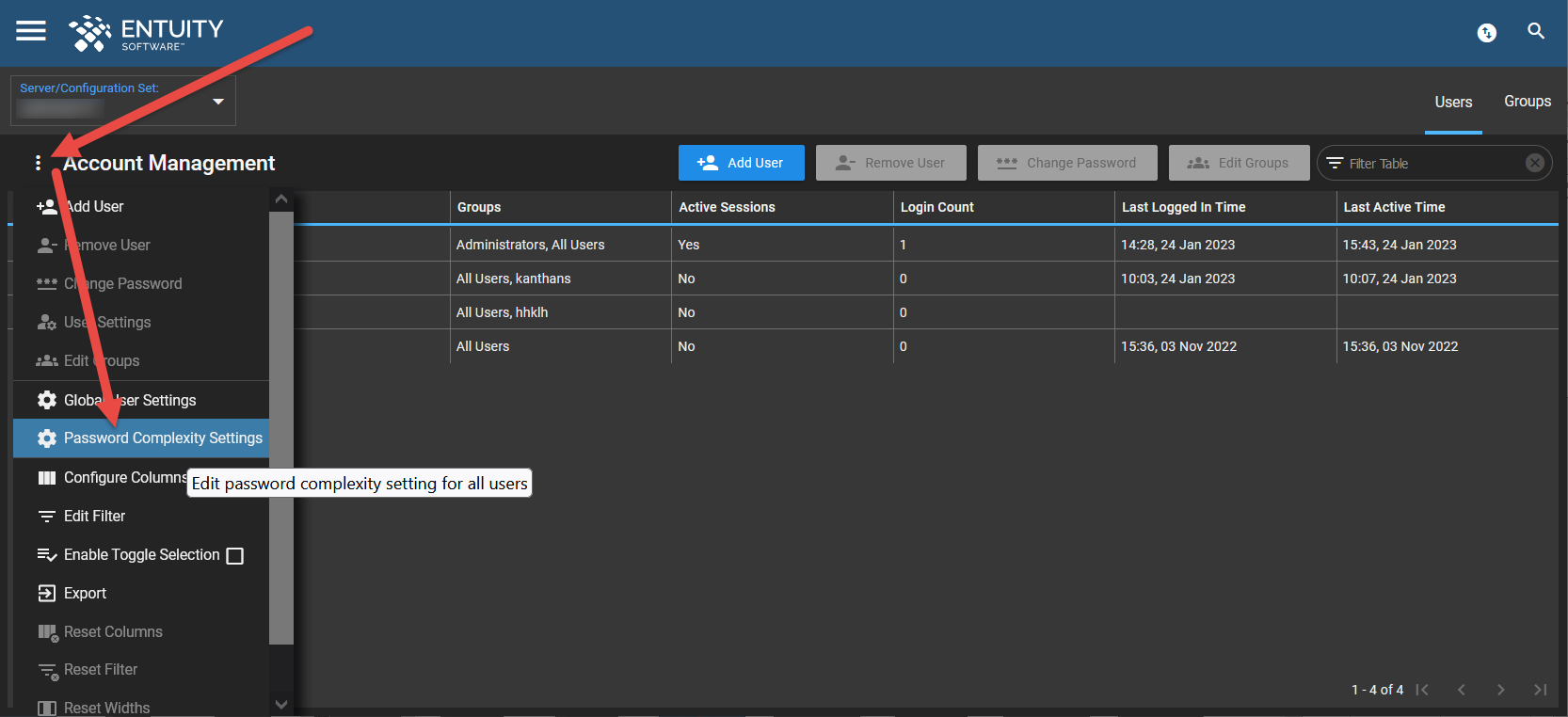Click the blue Add User button
The image size is (1568, 717).
(742, 163)
